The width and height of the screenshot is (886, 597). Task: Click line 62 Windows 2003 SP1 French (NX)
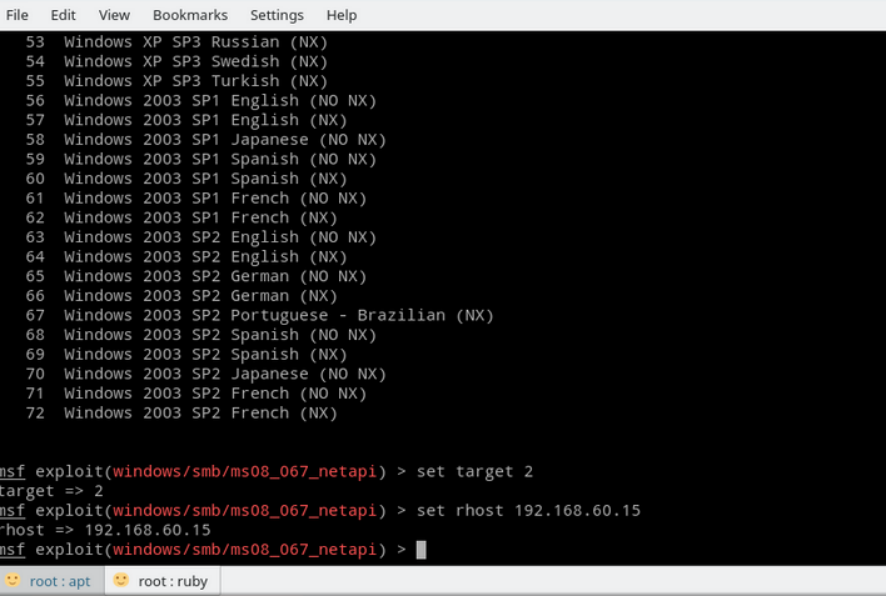(x=181, y=217)
